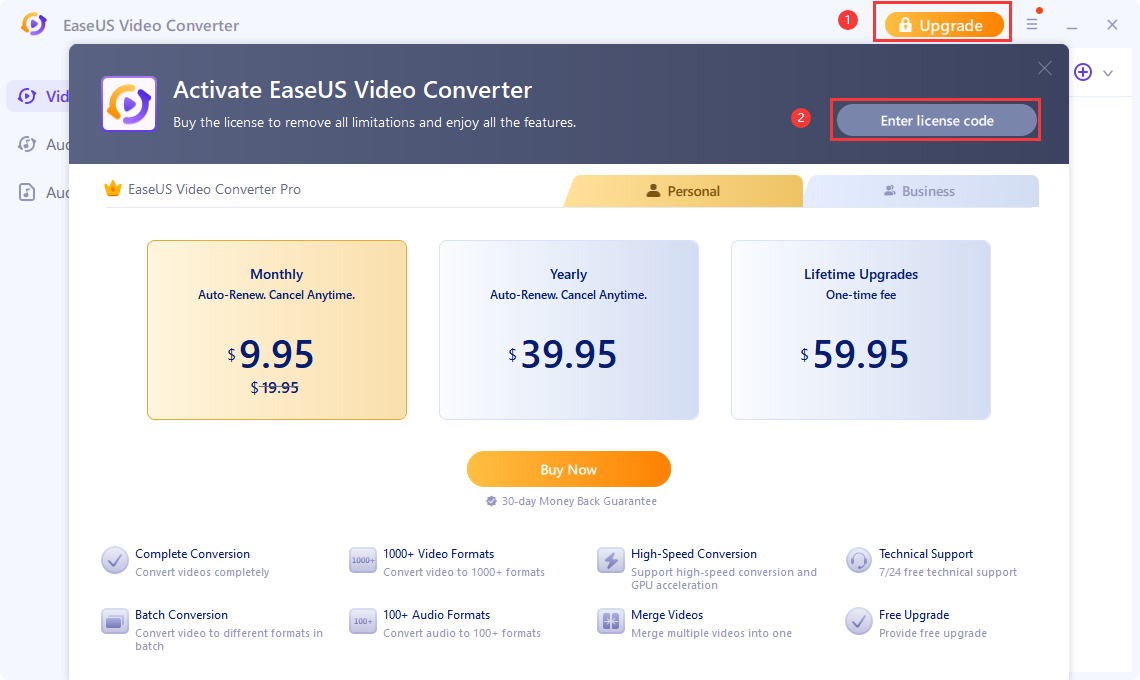Click the Buy Now button
The width and height of the screenshot is (1140, 680).
[x=569, y=469]
